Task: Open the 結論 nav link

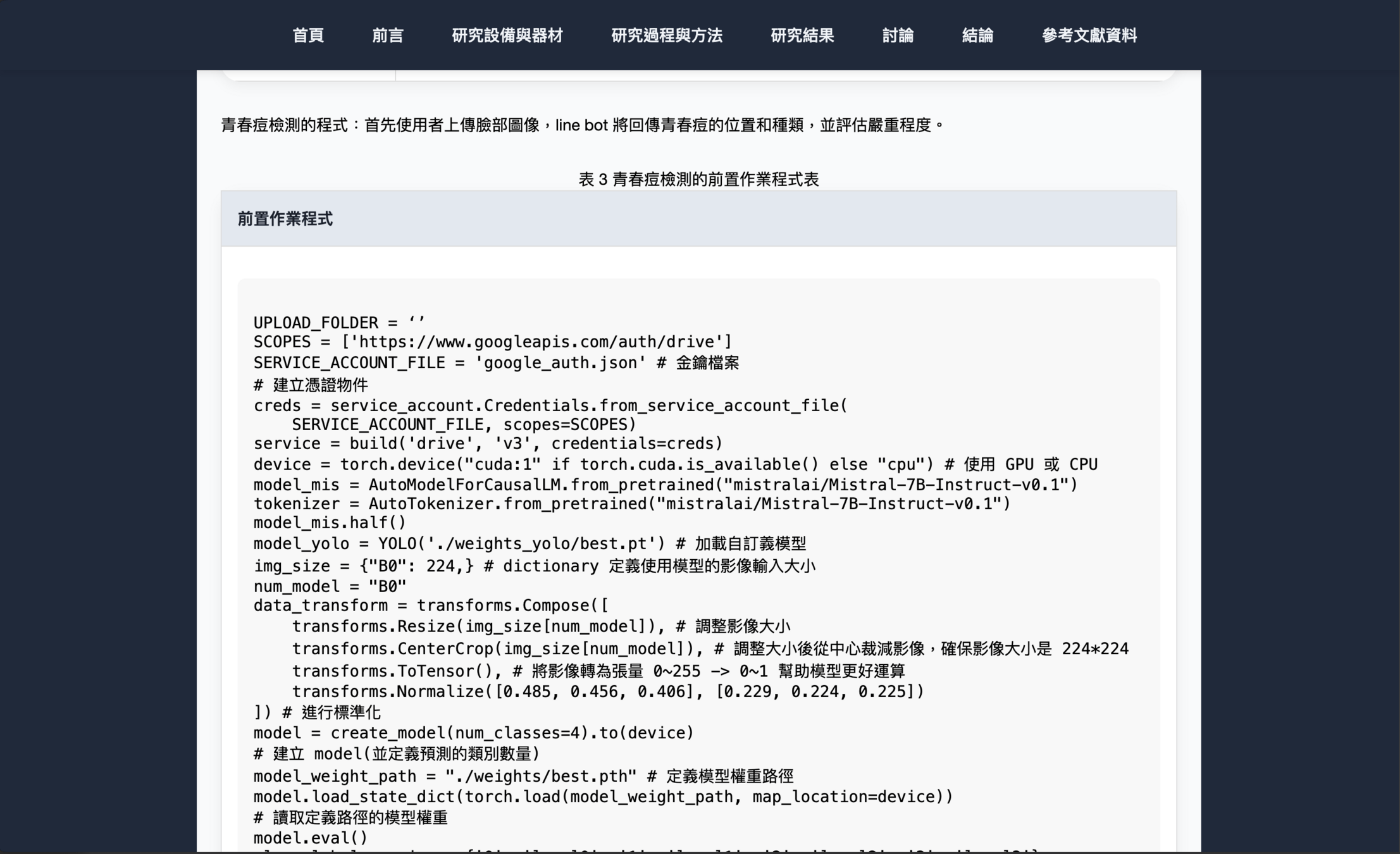Action: pos(977,35)
